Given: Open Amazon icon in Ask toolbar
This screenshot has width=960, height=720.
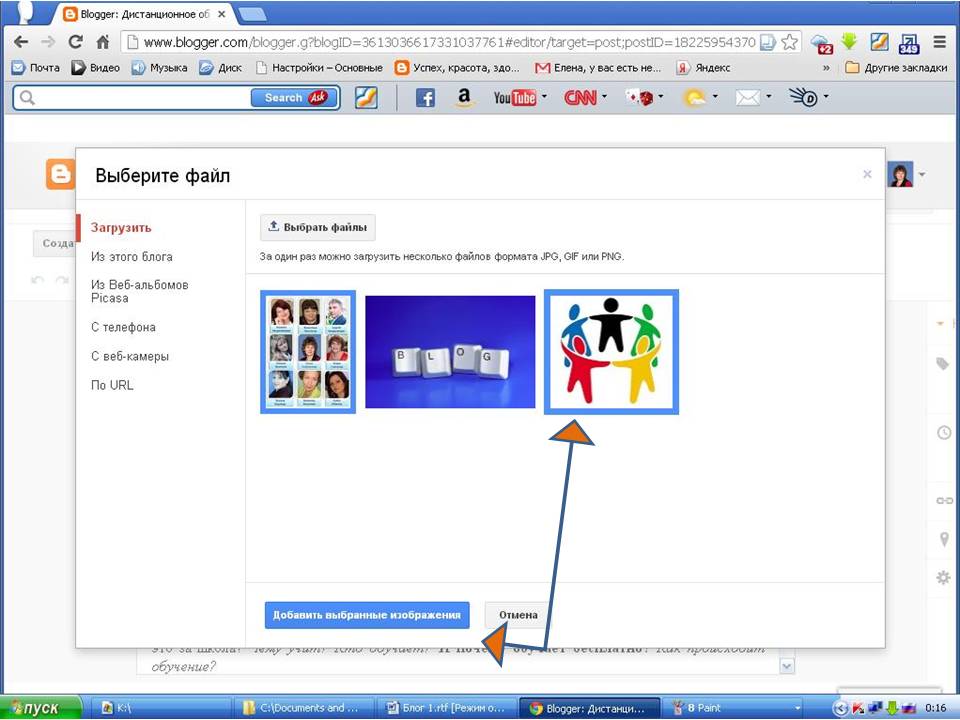Looking at the screenshot, I should click(x=465, y=97).
